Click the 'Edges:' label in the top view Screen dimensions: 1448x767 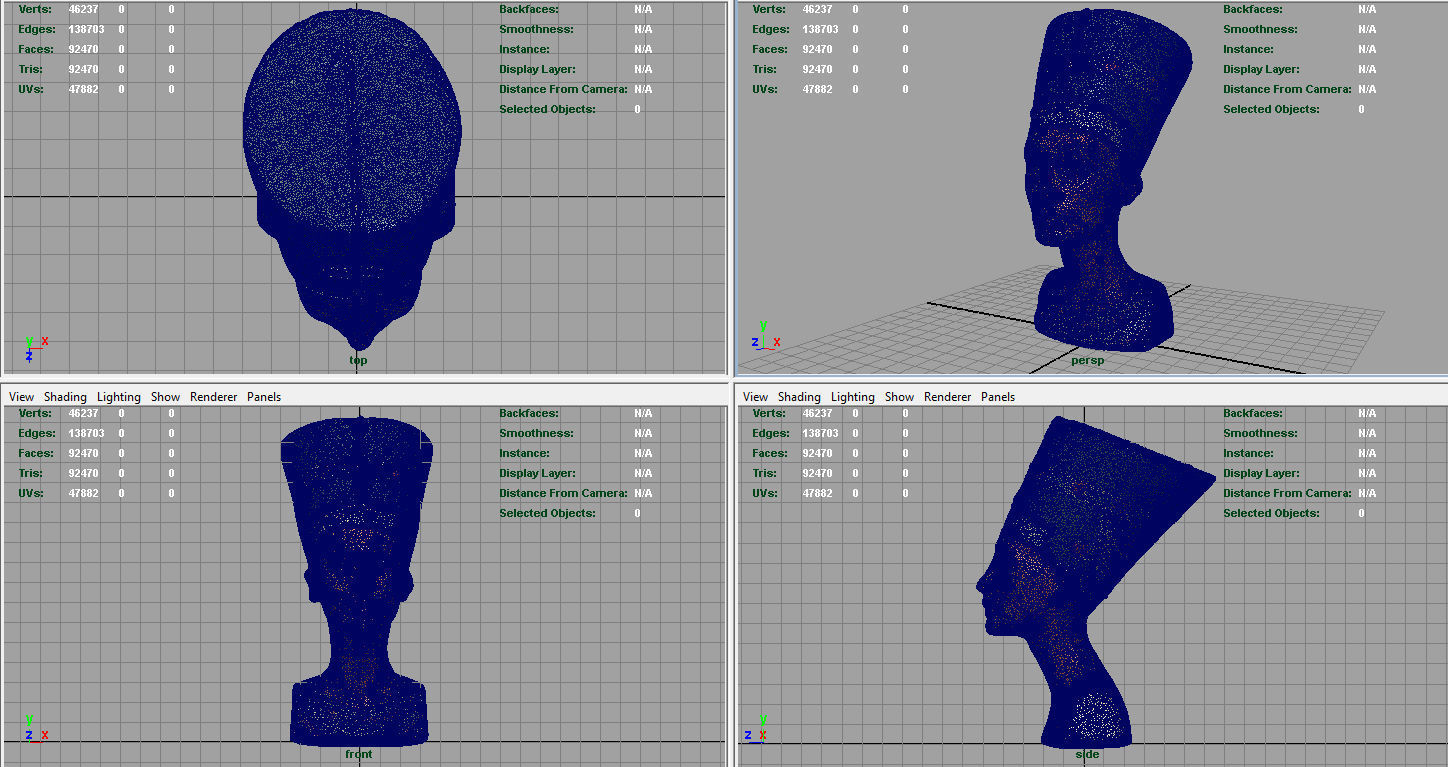pyautogui.click(x=36, y=29)
